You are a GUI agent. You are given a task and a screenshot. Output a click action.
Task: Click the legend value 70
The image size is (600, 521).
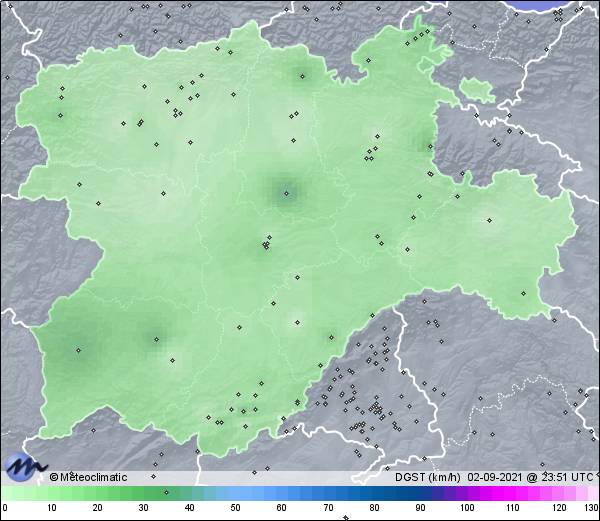coord(328,508)
